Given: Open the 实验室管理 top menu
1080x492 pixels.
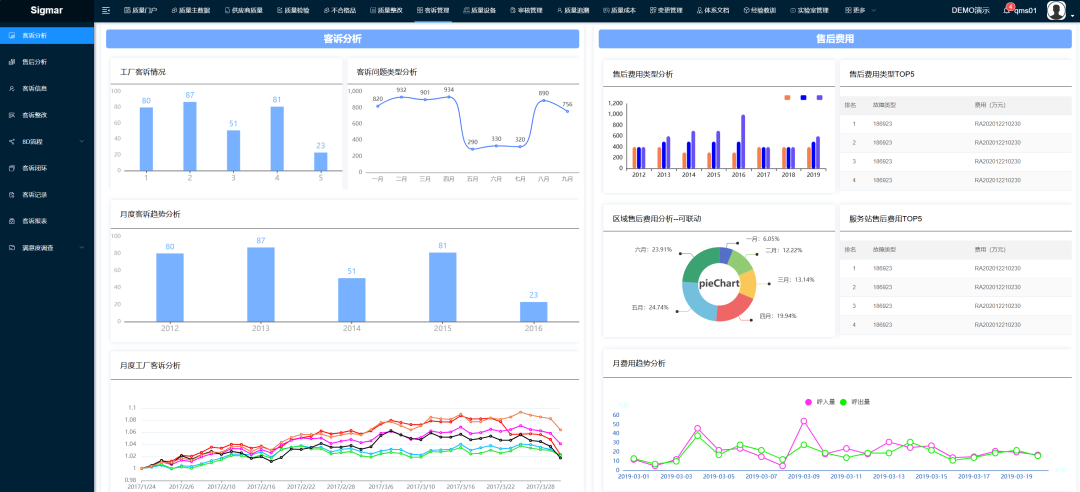Looking at the screenshot, I should [x=809, y=10].
